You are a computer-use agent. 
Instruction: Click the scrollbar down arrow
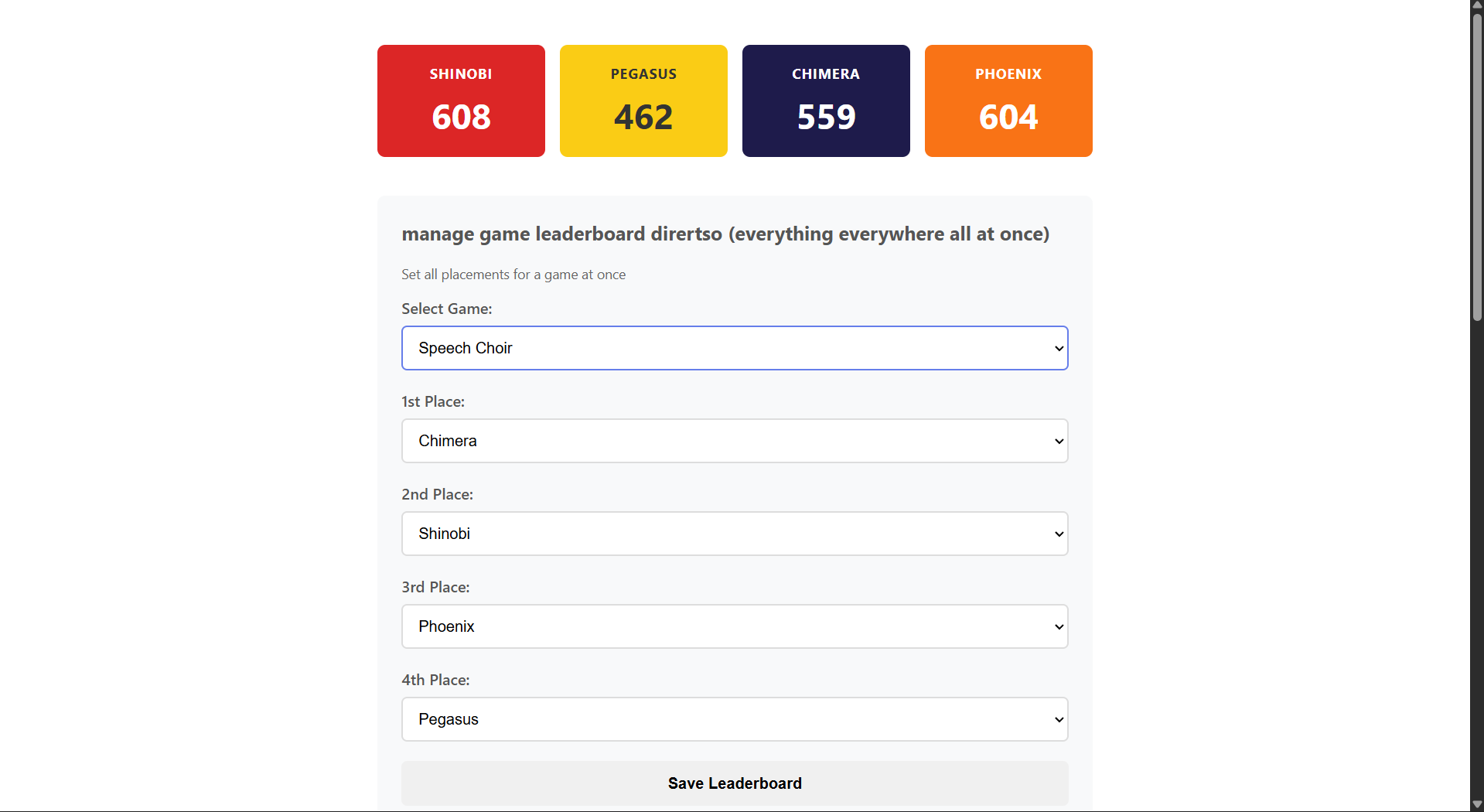(1475, 805)
